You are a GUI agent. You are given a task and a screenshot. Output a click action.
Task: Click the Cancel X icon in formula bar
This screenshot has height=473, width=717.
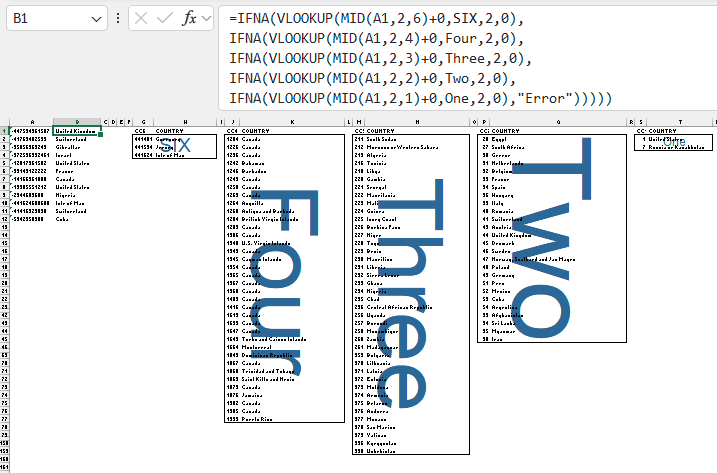pos(141,18)
